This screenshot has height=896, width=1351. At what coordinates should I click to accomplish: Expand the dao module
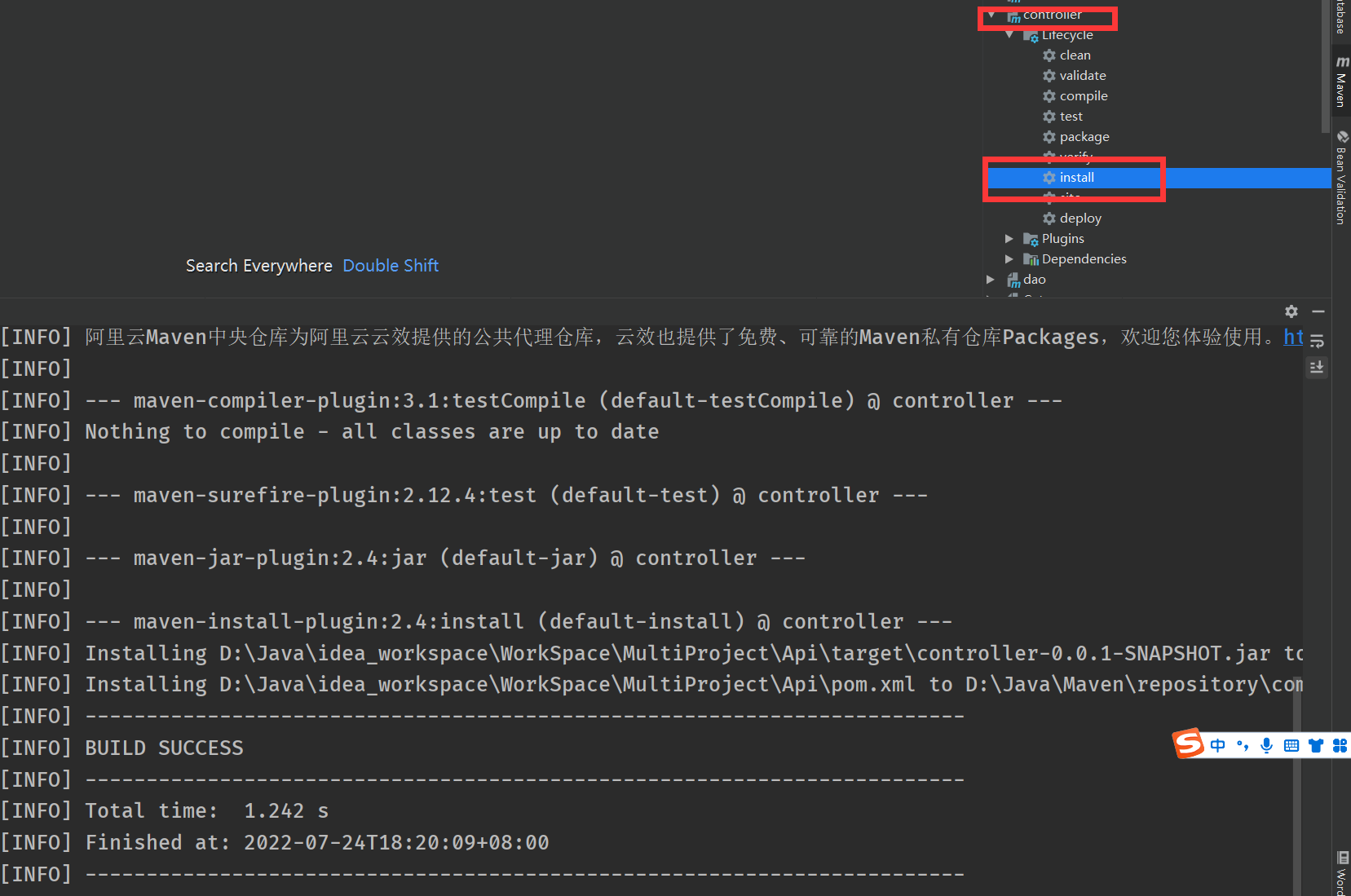991,280
